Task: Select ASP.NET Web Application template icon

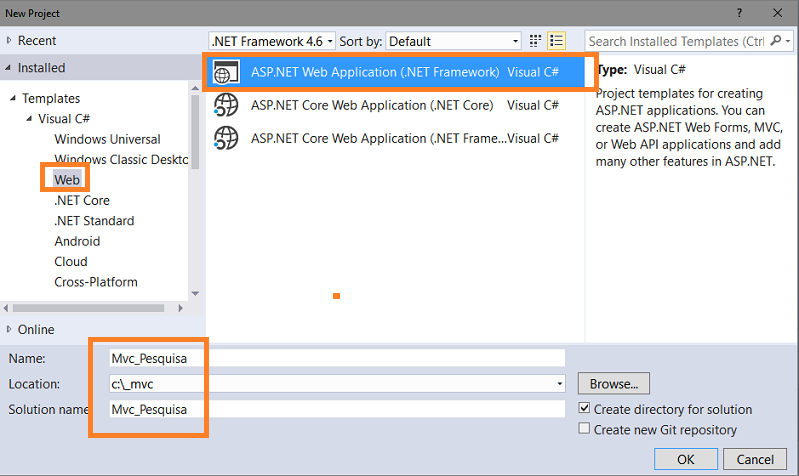Action: tap(226, 72)
